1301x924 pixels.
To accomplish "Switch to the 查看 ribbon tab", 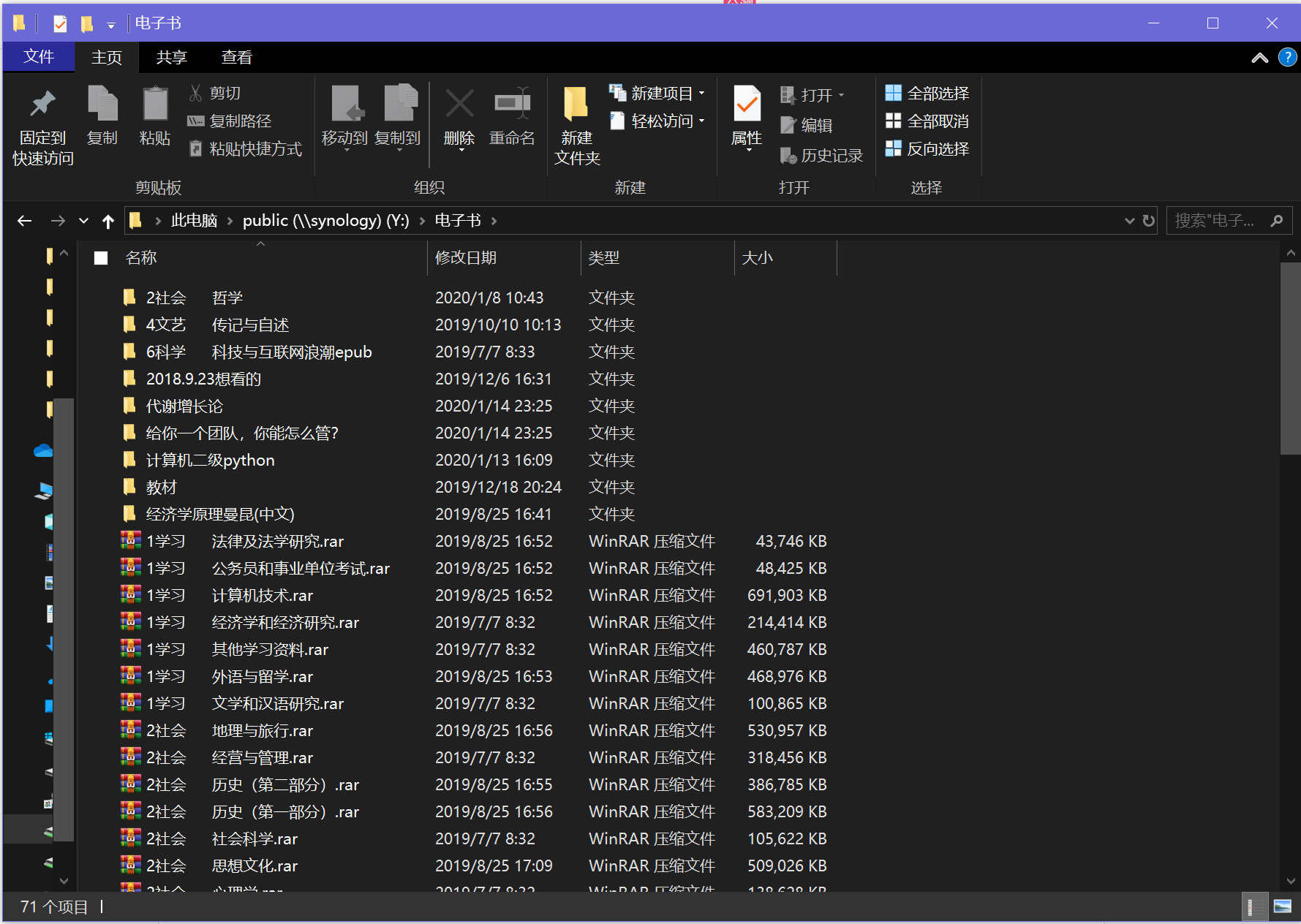I will 237,57.
